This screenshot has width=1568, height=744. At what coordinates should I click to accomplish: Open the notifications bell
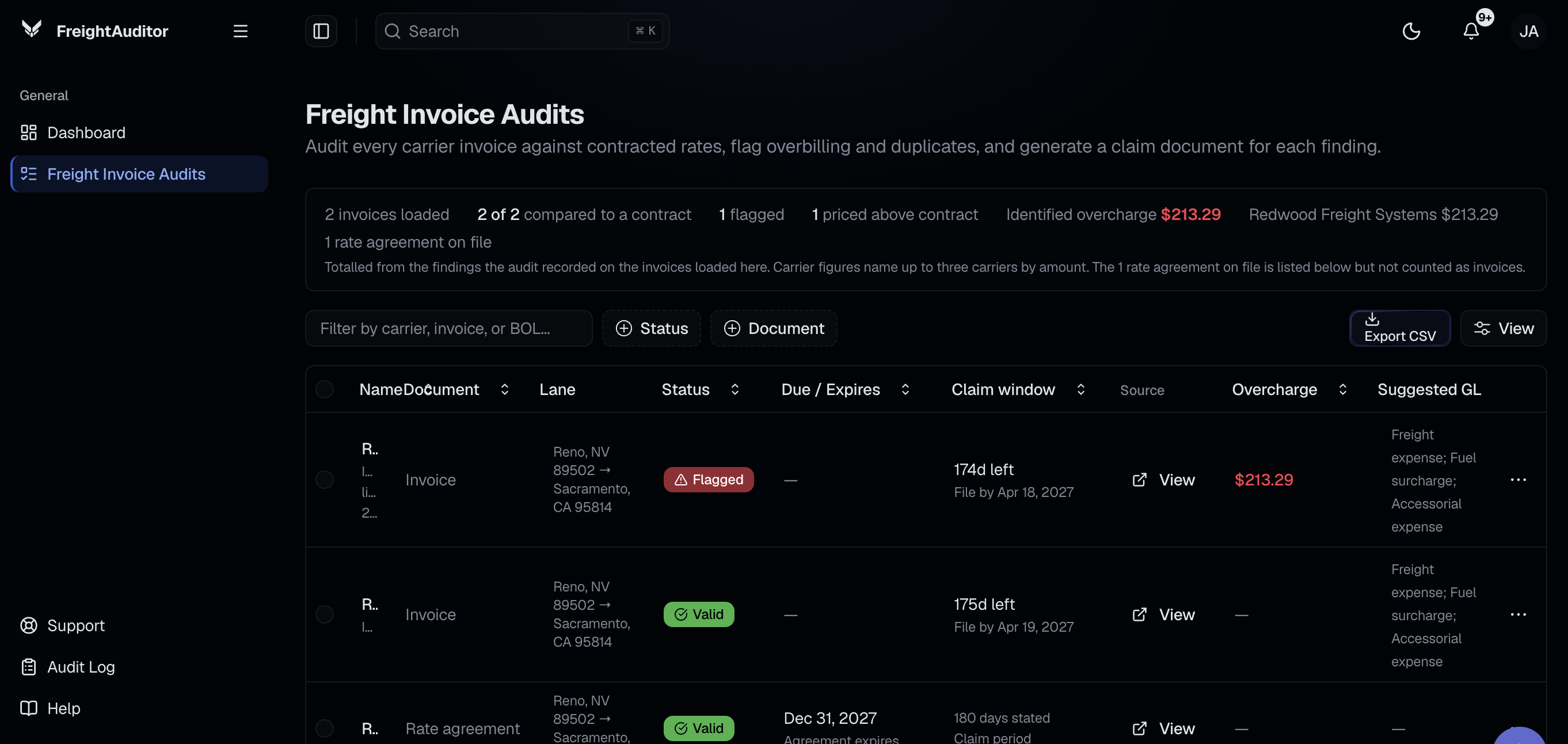pyautogui.click(x=1471, y=31)
